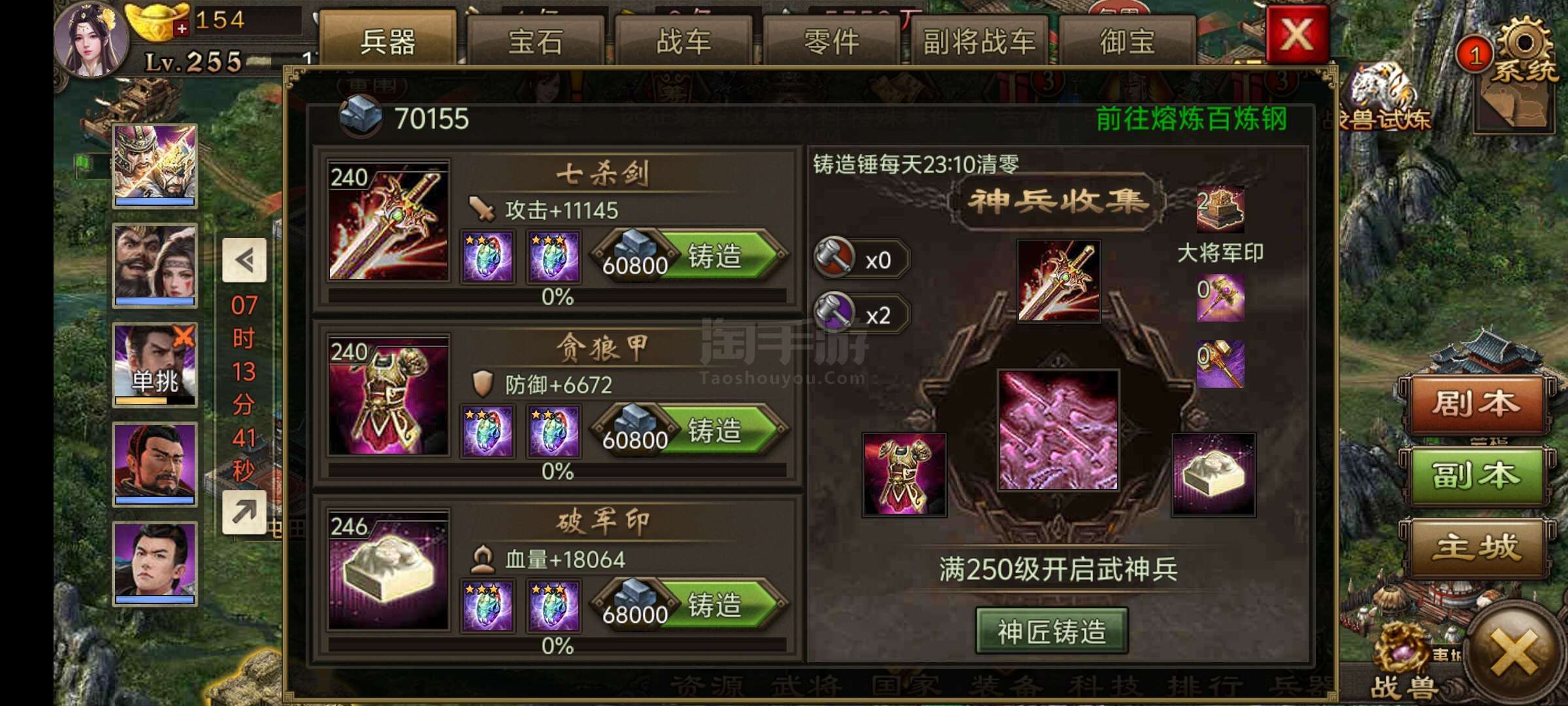This screenshot has height=706, width=1568.
Task: Click the 贪狼甲 armor icon
Action: (x=389, y=395)
